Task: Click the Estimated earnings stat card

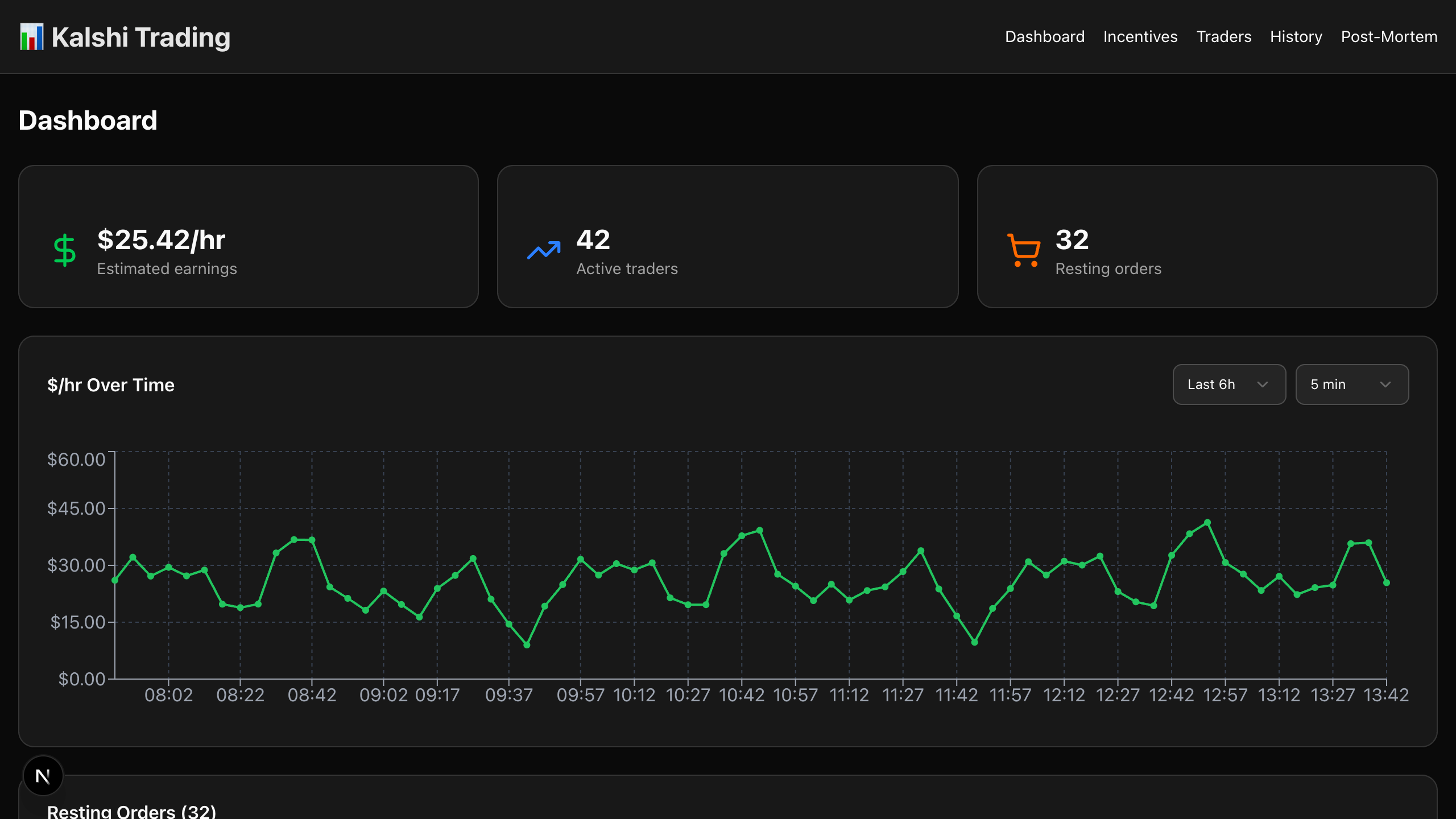Action: 249,237
